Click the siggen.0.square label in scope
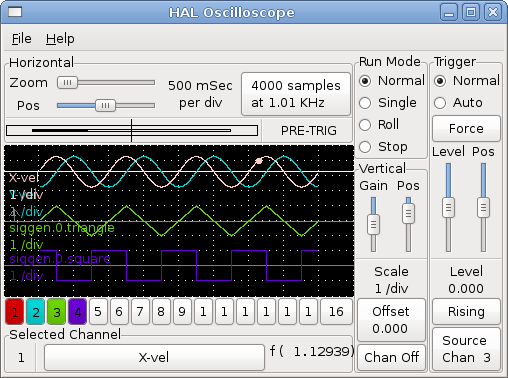This screenshot has height=378, width=508. [x=60, y=259]
